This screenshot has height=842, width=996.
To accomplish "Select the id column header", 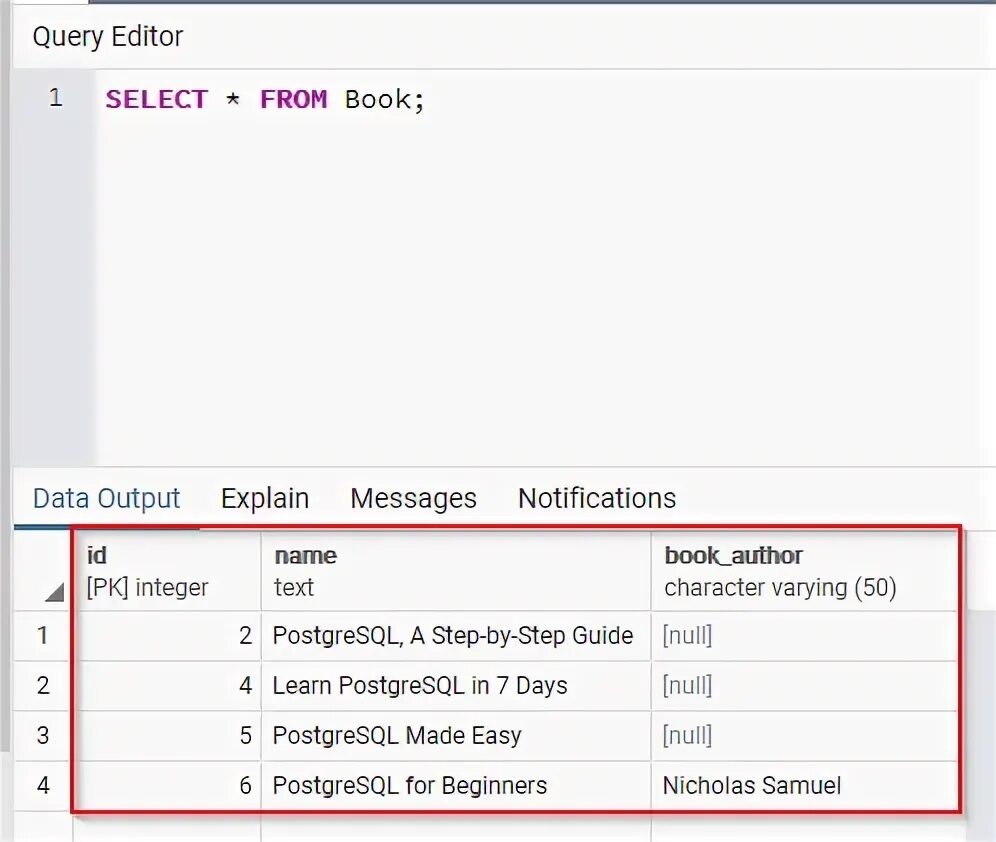I will point(165,570).
